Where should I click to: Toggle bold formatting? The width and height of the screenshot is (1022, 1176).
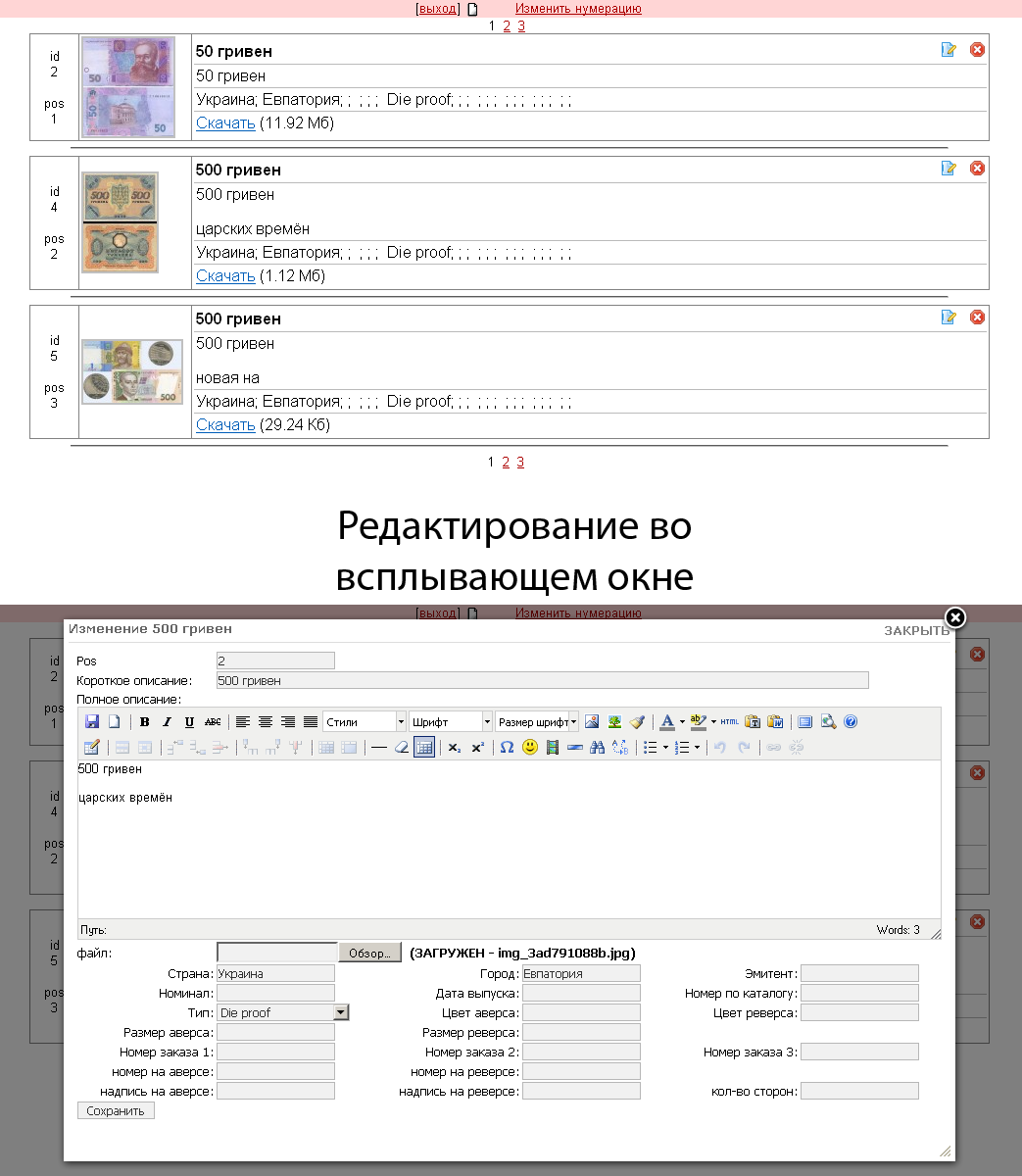pyautogui.click(x=145, y=722)
